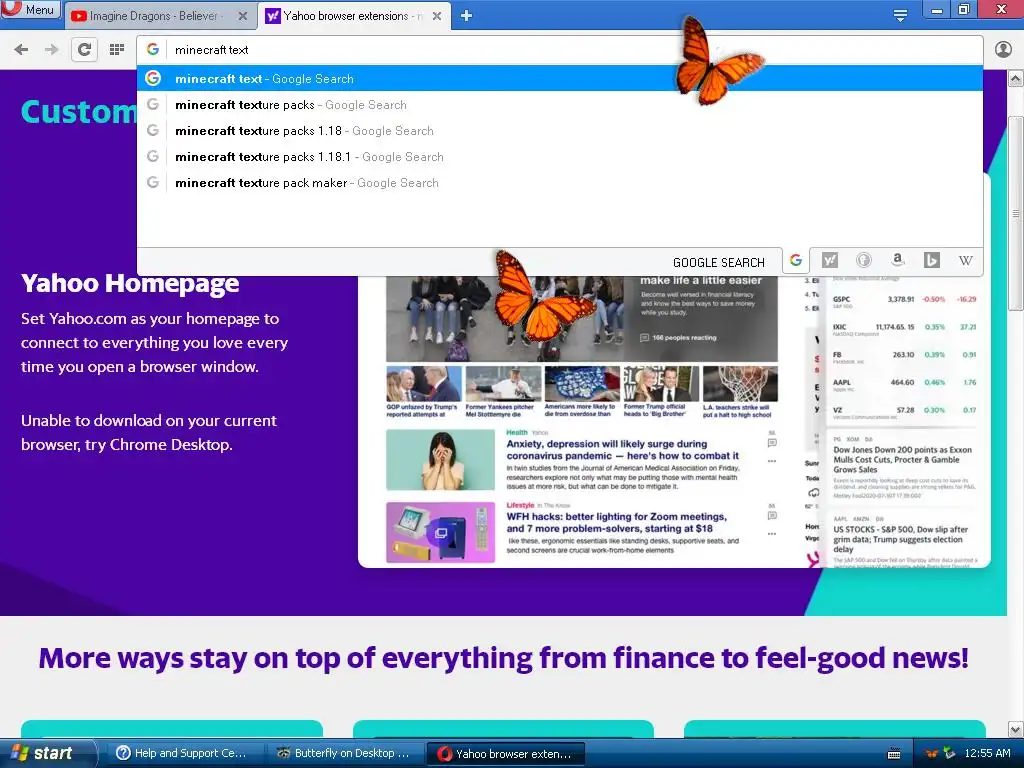This screenshot has height=768, width=1024.
Task: Switch to Yahoo browser extensions taskbar item
Action: (505, 754)
